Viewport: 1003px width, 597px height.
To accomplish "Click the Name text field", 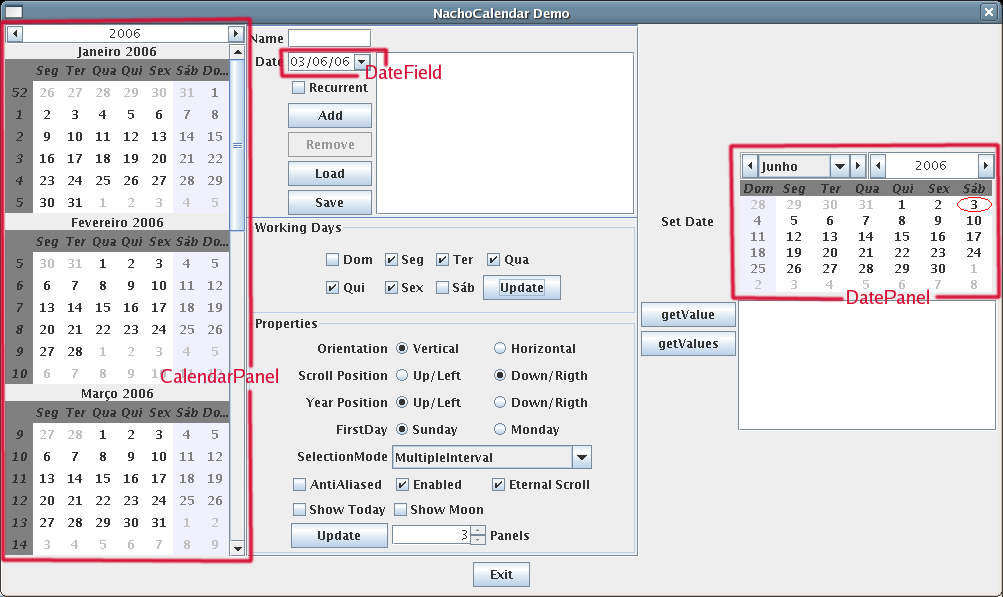I will point(329,38).
